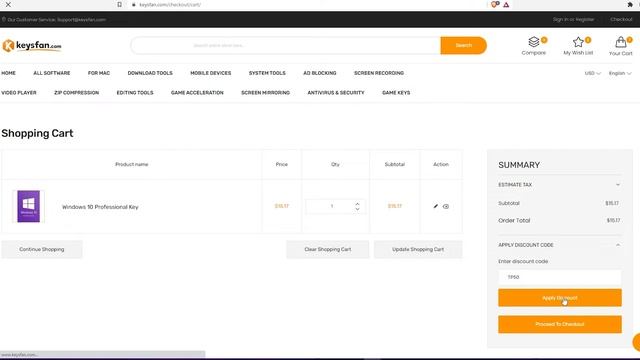
Task: Click the Brave shield icon
Action: point(495,4)
